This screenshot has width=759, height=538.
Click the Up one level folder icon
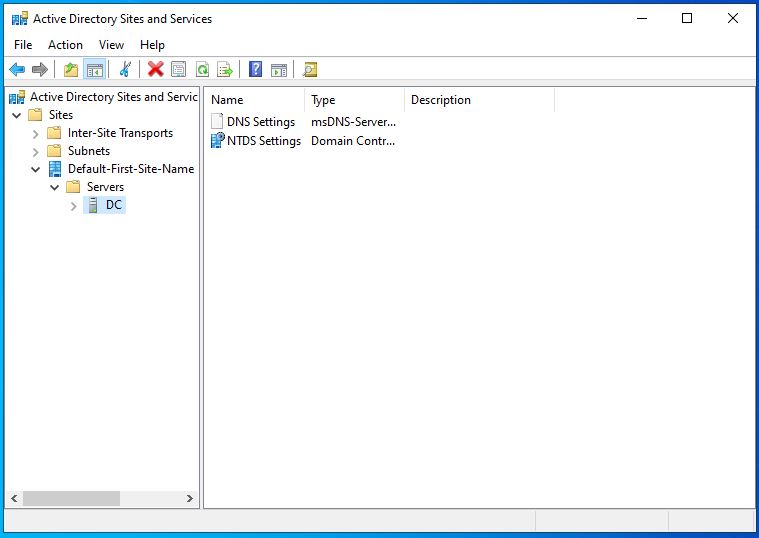[x=70, y=69]
